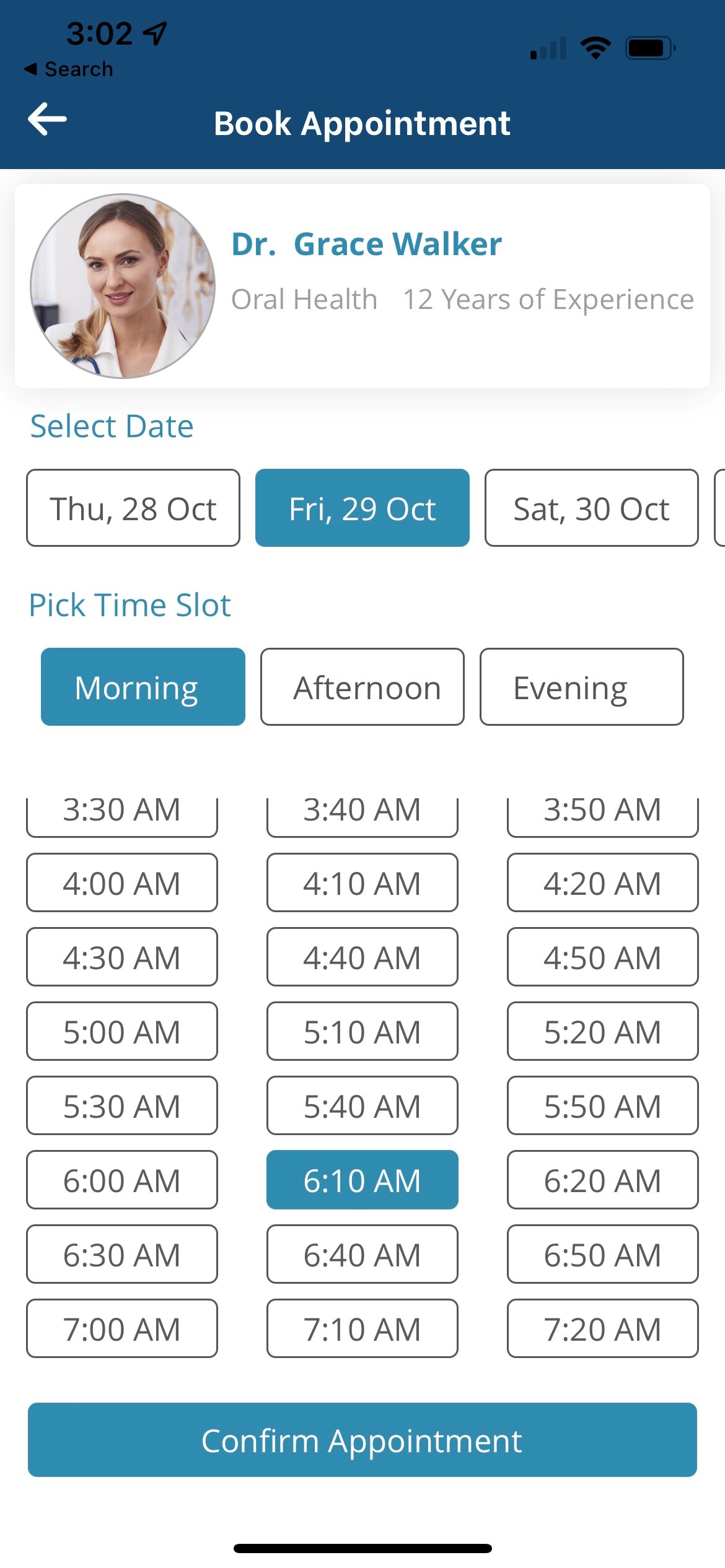Tap the battery icon in status bar
Image resolution: width=725 pixels, height=1568 pixels.
tap(649, 48)
